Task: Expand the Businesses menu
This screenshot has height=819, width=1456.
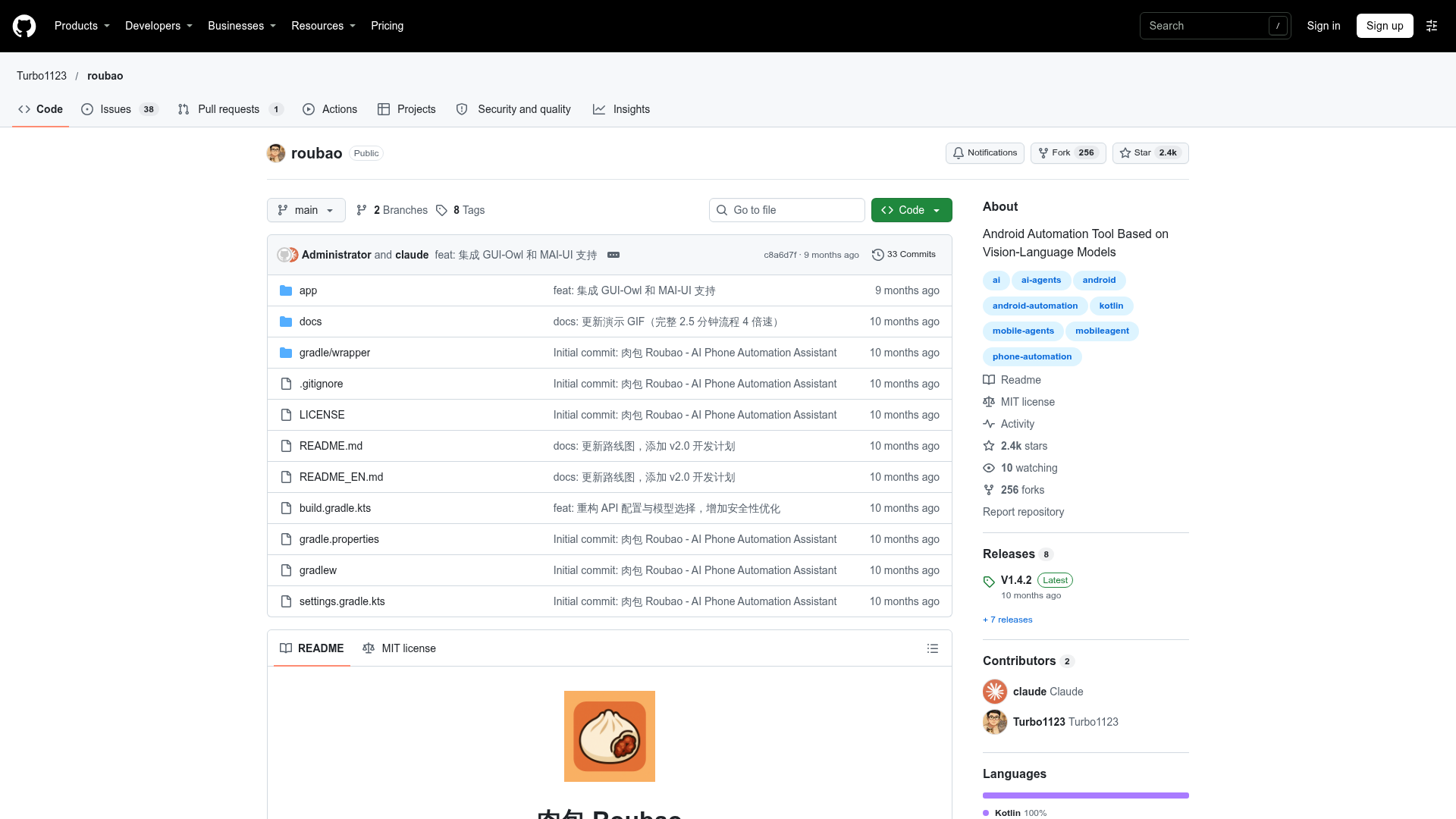Action: coord(242,26)
